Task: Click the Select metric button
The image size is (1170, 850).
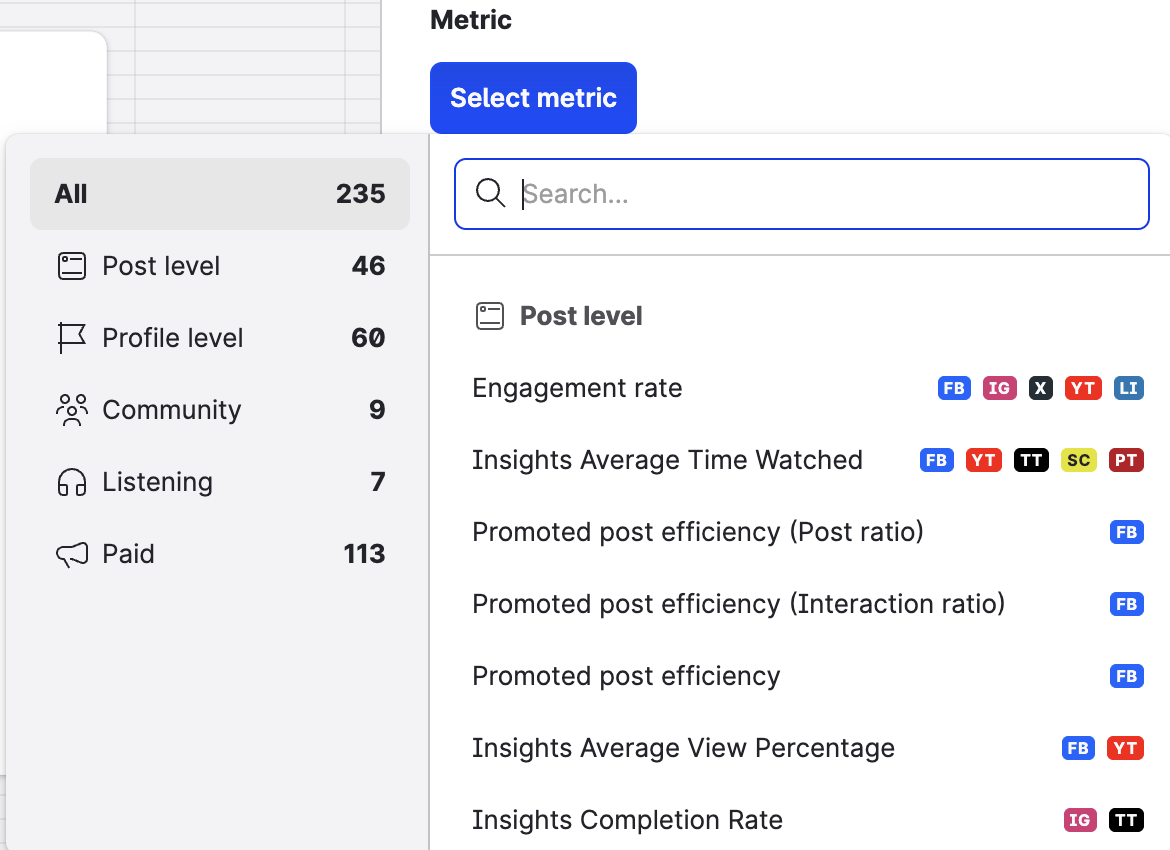Action: (x=533, y=98)
